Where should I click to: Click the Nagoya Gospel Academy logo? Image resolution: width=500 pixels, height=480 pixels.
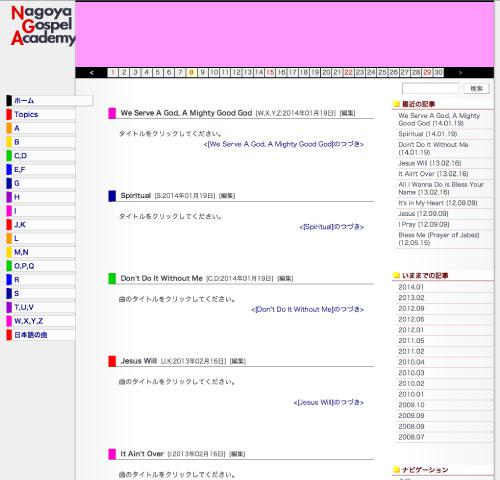pyautogui.click(x=43, y=26)
